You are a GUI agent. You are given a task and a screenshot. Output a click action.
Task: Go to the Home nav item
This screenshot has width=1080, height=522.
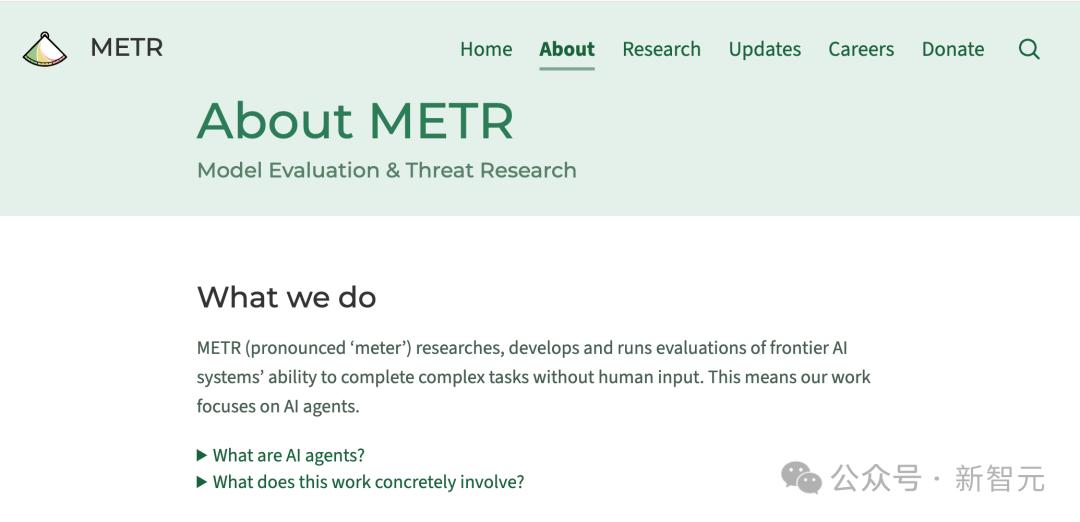486,50
